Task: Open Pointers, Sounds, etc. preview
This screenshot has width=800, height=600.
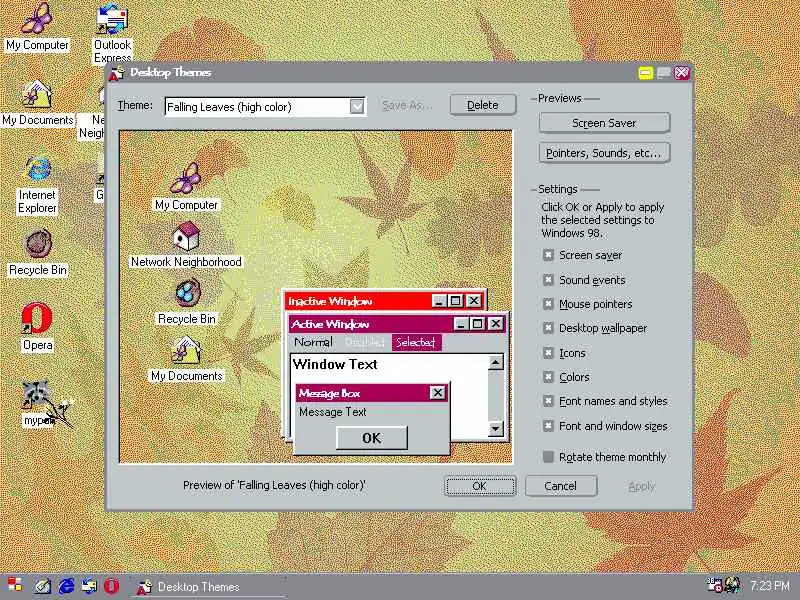Action: click(604, 153)
